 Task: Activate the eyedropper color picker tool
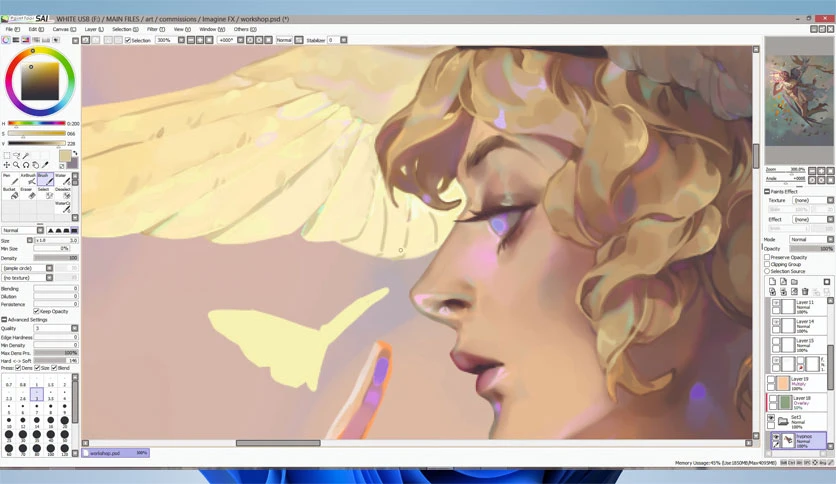point(45,165)
